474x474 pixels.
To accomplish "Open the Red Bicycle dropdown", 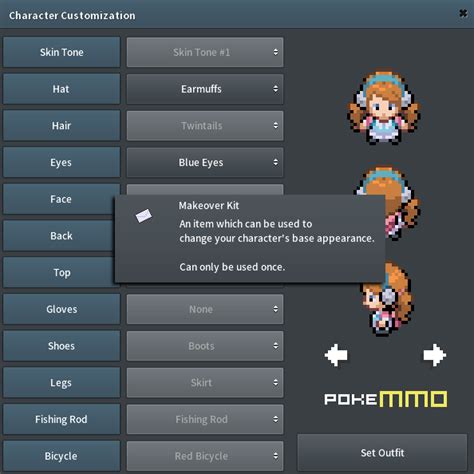I will point(205,456).
